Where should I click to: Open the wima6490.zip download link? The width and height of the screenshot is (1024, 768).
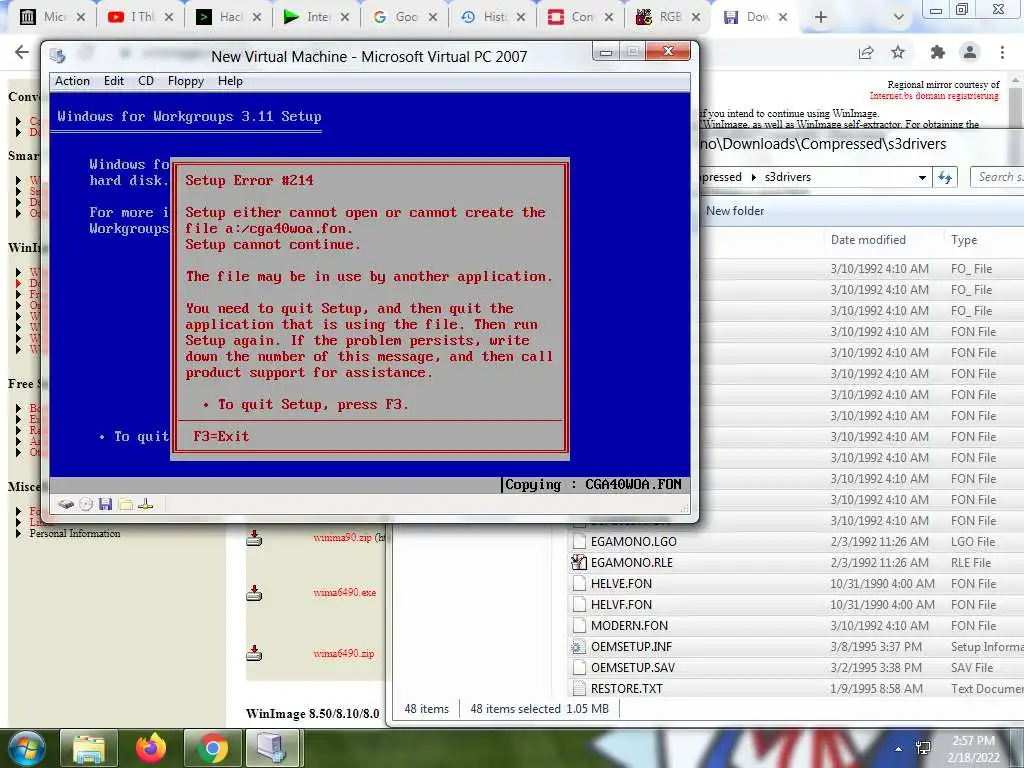point(344,653)
